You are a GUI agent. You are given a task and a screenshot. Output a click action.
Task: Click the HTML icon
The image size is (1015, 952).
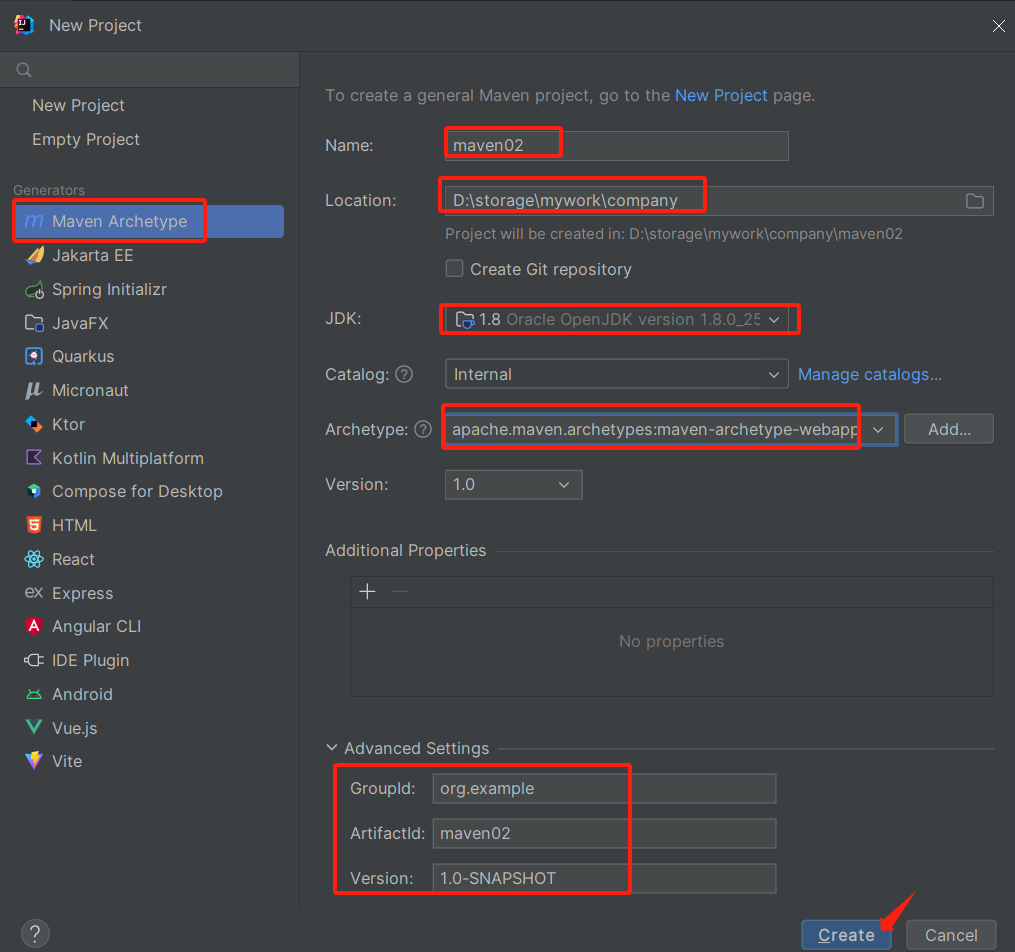coord(34,525)
